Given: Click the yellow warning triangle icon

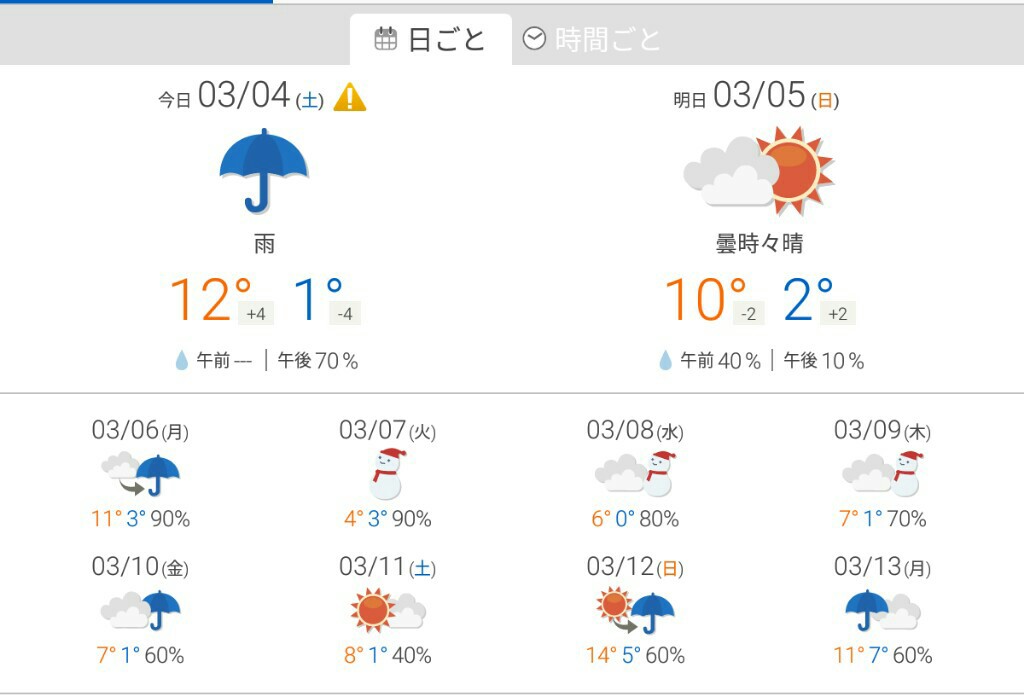Looking at the screenshot, I should 349,97.
